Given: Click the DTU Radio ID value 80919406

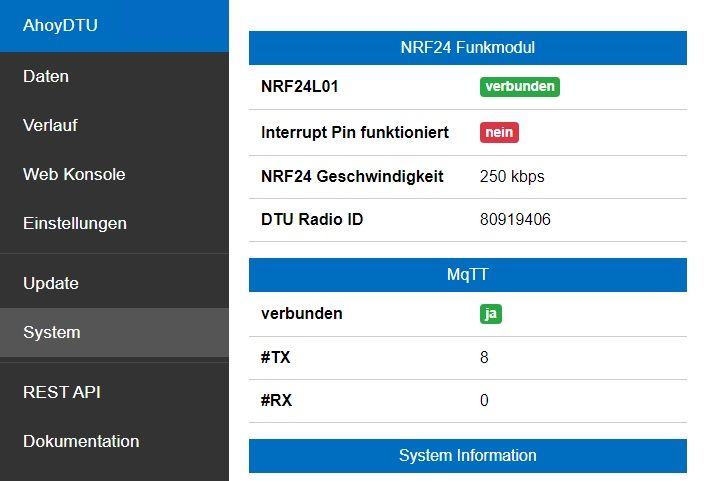Looking at the screenshot, I should 515,219.
